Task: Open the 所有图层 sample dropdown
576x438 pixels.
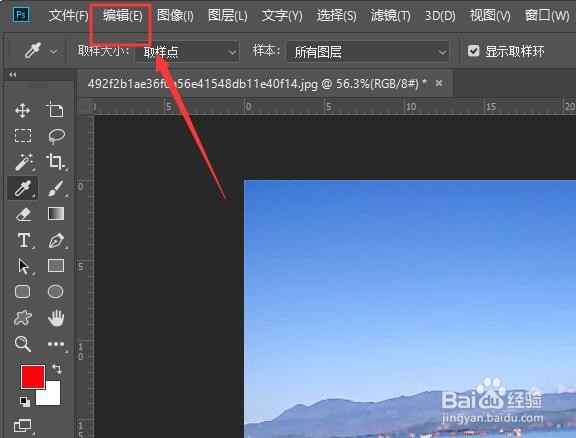Action: (x=368, y=51)
